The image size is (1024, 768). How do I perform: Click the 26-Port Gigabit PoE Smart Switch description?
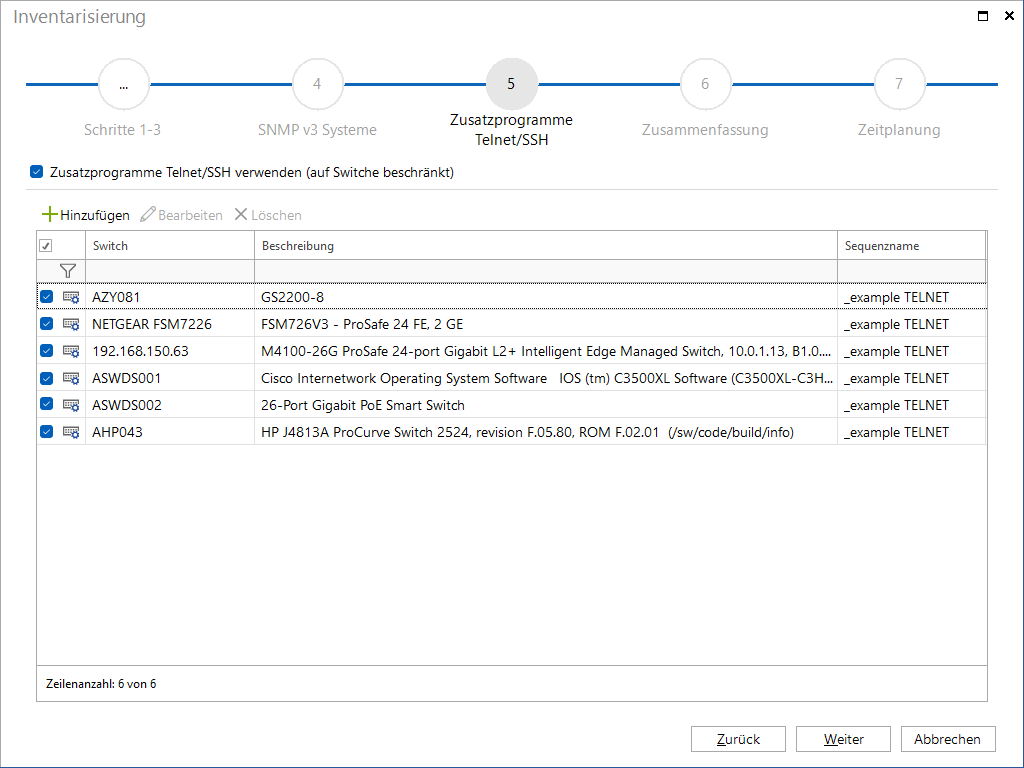tap(546, 405)
